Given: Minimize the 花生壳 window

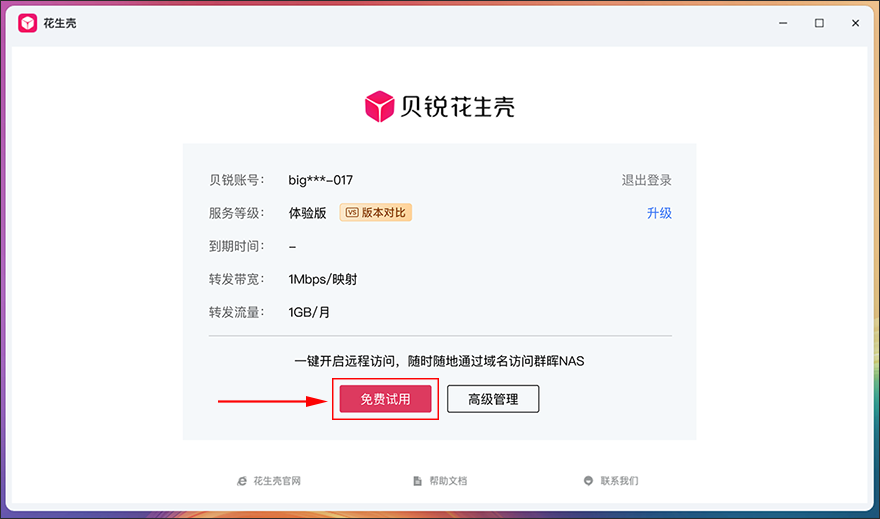Looking at the screenshot, I should point(783,23).
